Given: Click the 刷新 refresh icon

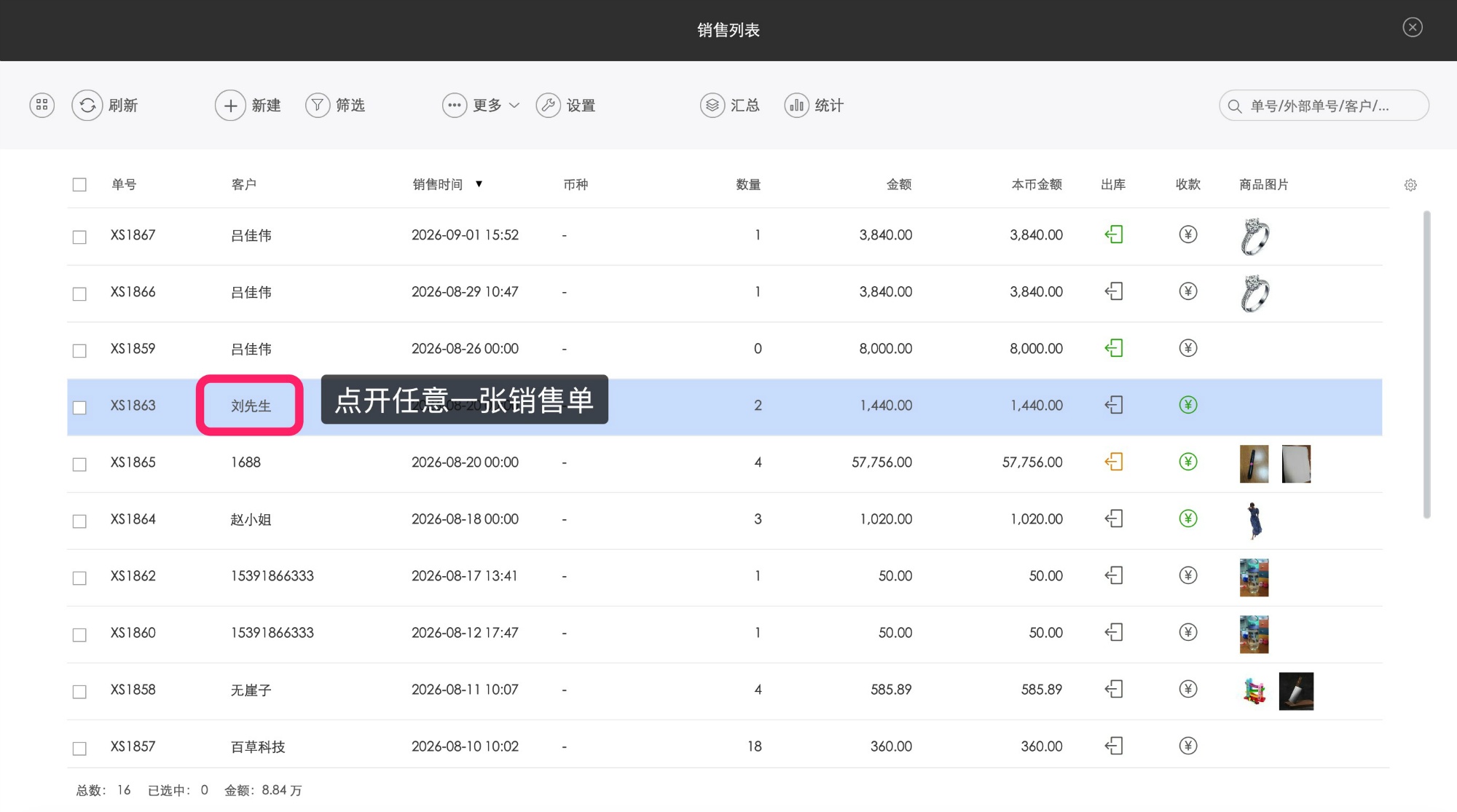Looking at the screenshot, I should 87,106.
